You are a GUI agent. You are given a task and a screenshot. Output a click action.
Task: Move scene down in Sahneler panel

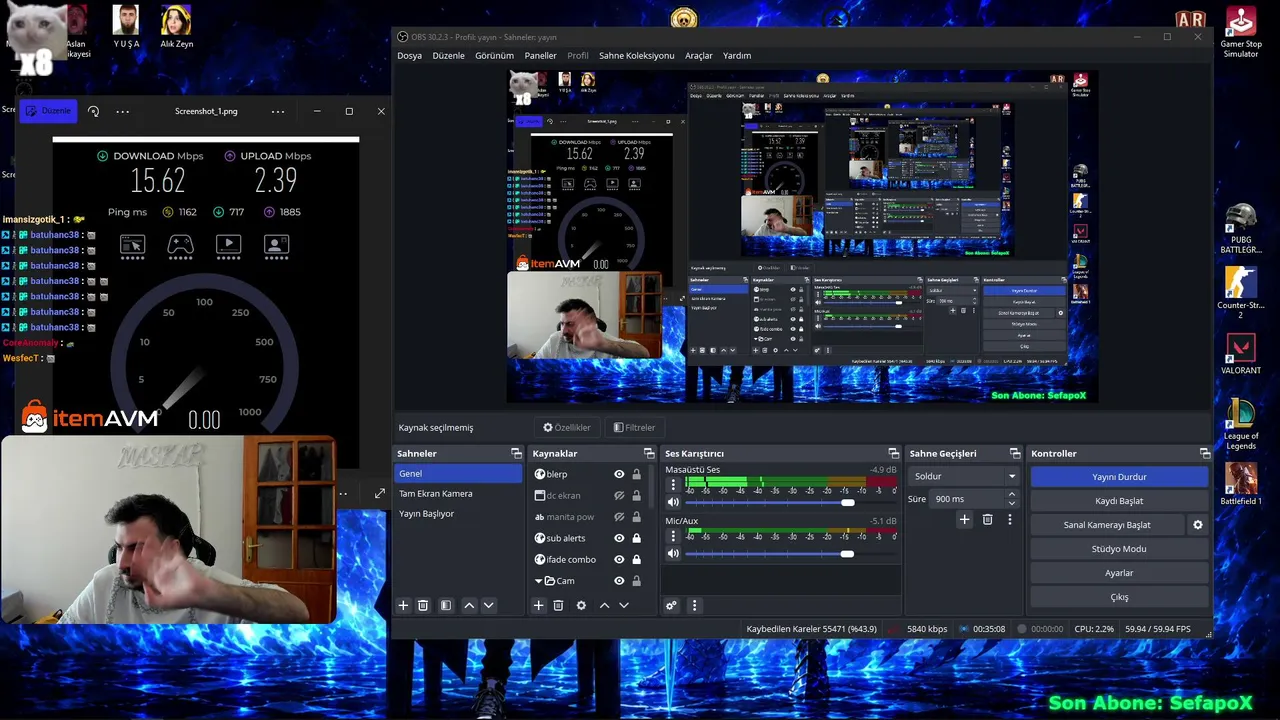[489, 605]
